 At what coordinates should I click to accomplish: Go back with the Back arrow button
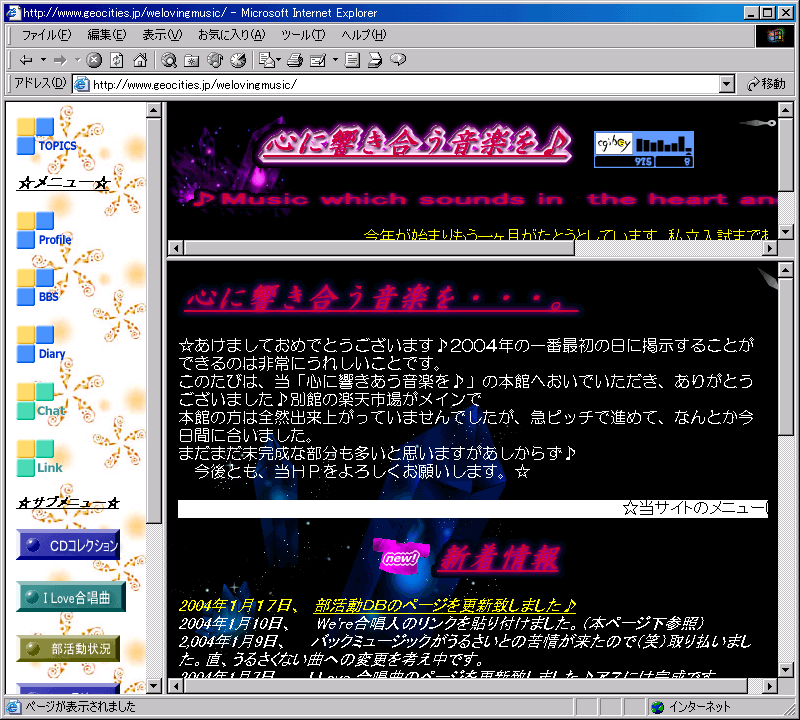tap(26, 60)
